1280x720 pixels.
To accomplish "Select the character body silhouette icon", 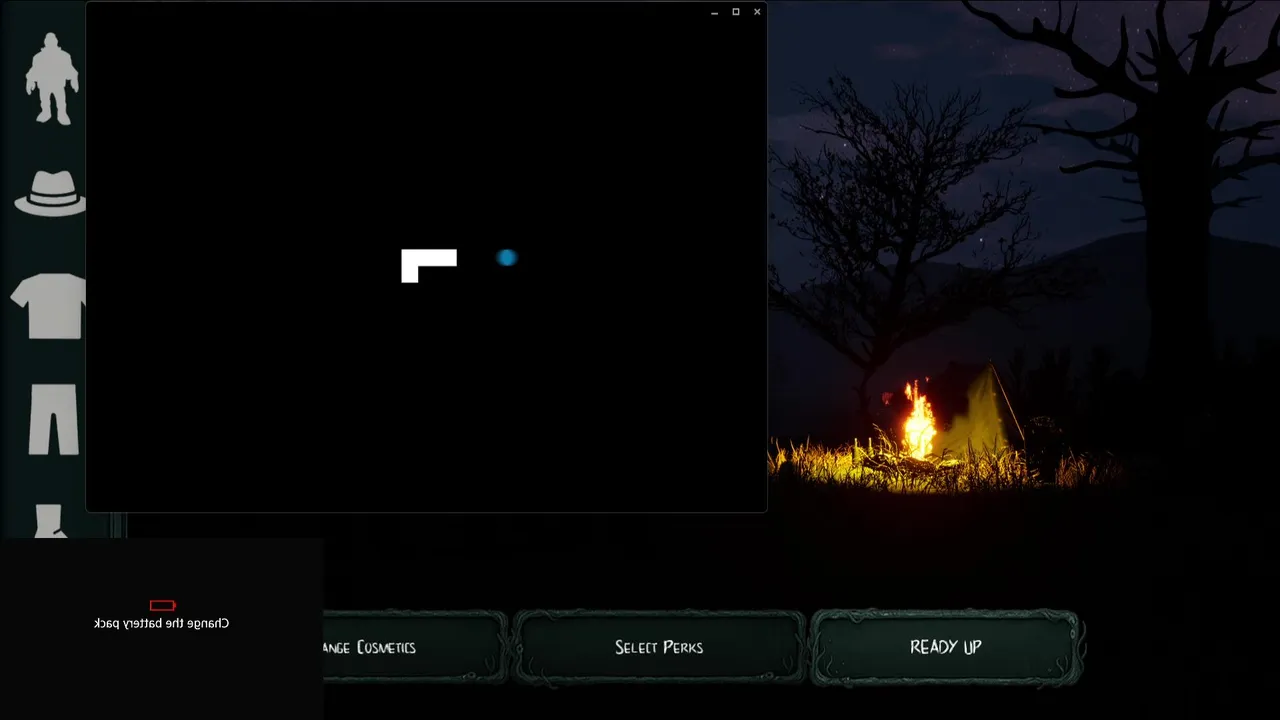I will pyautogui.click(x=52, y=79).
